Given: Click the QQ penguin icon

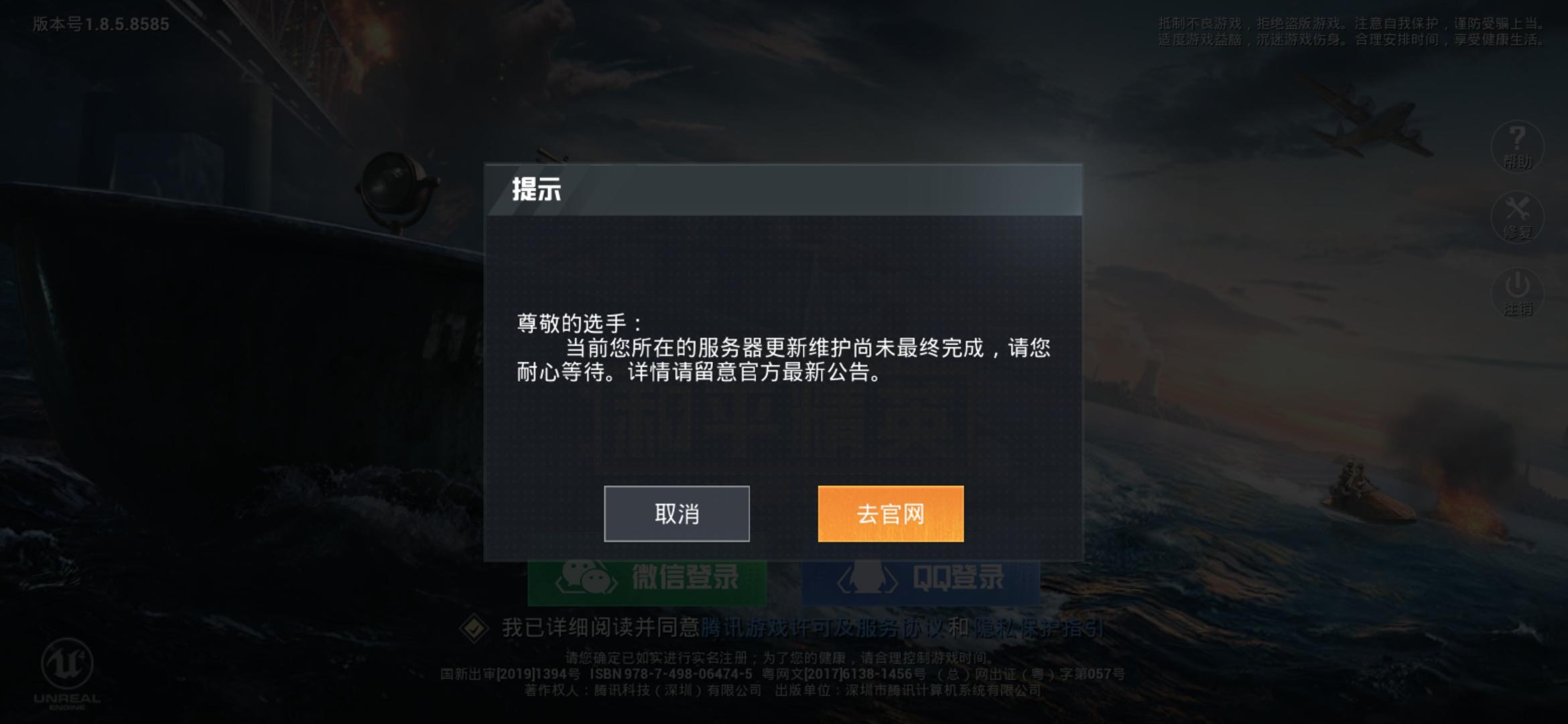Looking at the screenshot, I should pyautogui.click(x=867, y=578).
